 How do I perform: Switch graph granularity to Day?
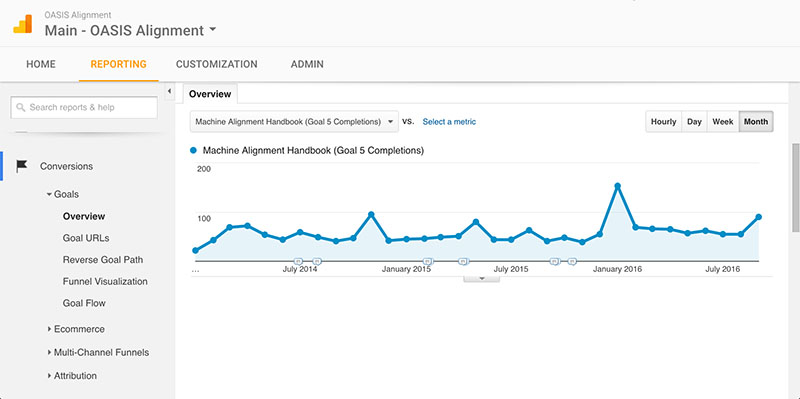point(694,122)
